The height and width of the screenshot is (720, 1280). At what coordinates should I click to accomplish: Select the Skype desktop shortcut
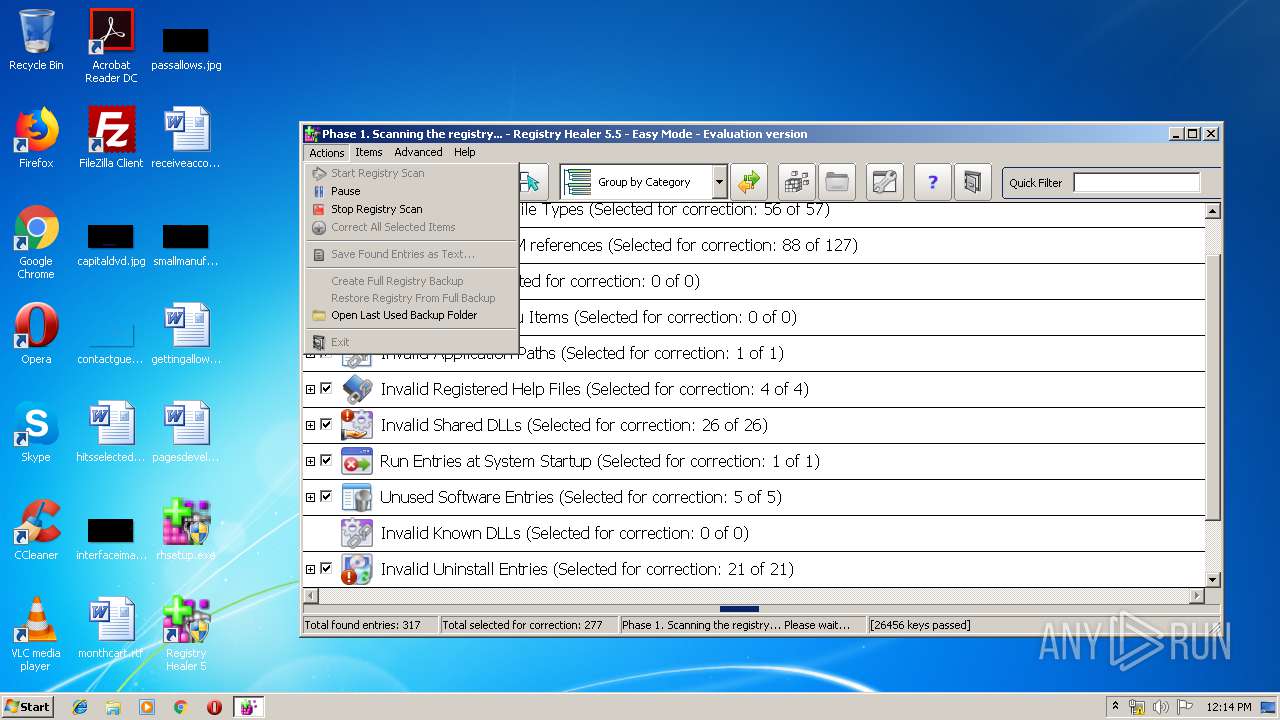36,431
